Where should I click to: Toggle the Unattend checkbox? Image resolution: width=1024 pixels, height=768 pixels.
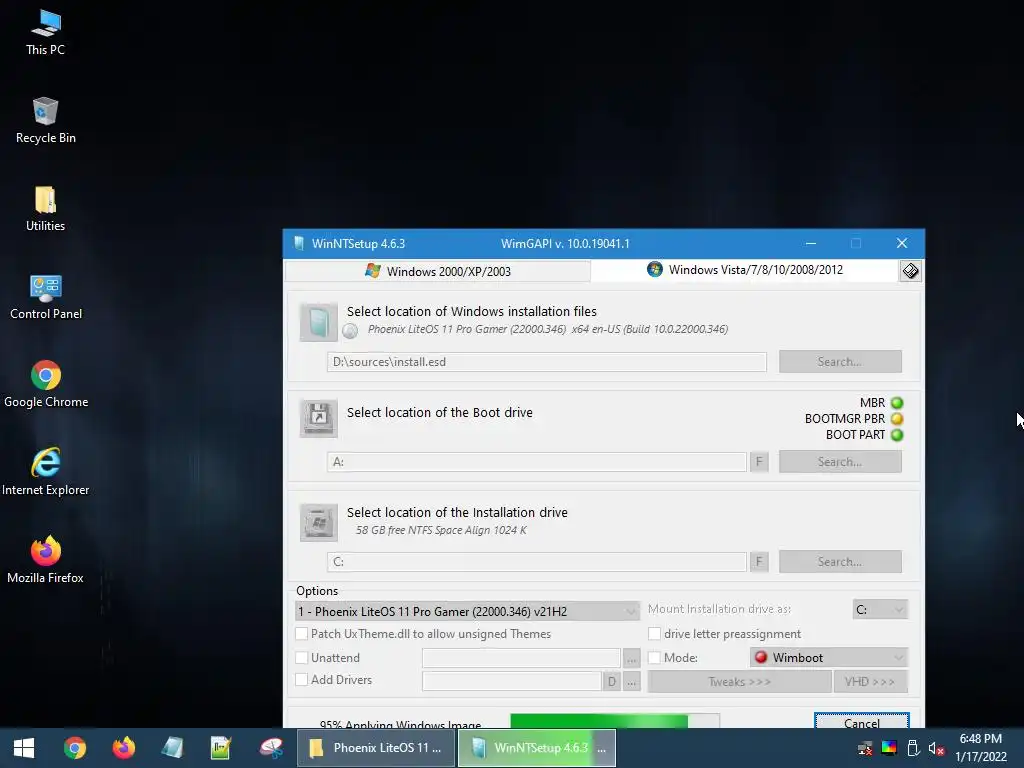(x=302, y=658)
